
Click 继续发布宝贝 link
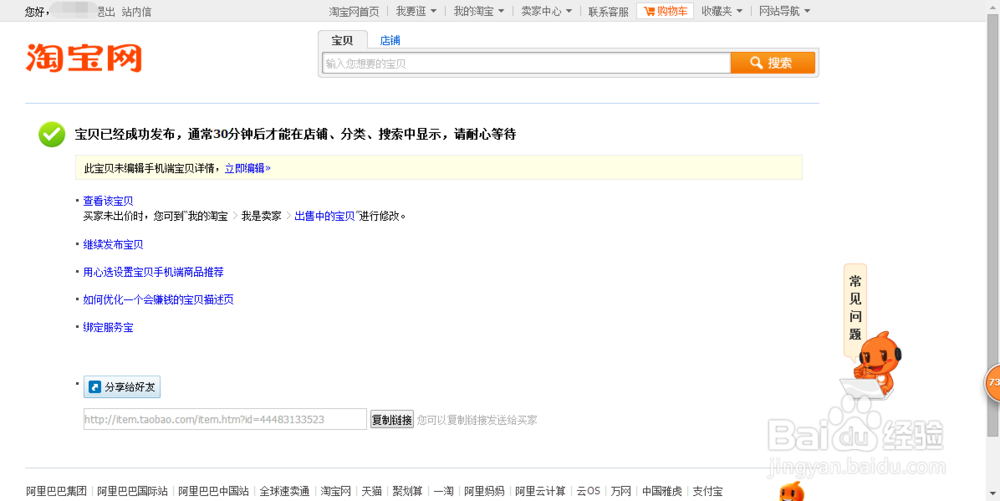coord(114,244)
